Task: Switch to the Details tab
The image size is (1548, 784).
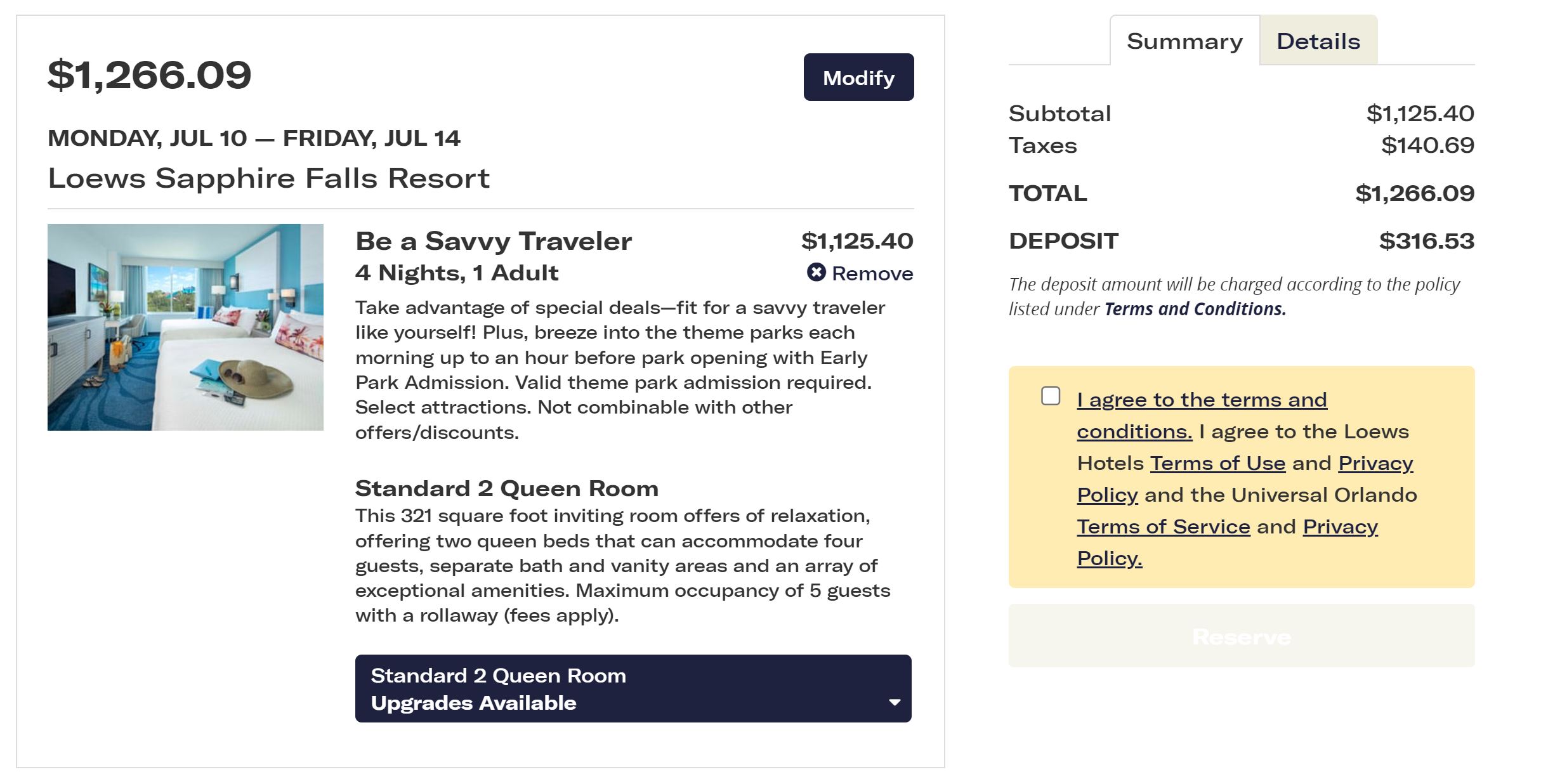Action: click(x=1318, y=41)
